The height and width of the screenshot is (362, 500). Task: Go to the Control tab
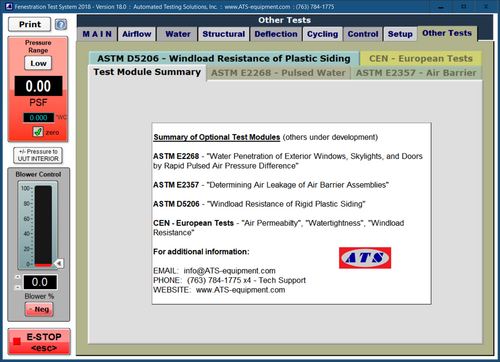coord(363,34)
